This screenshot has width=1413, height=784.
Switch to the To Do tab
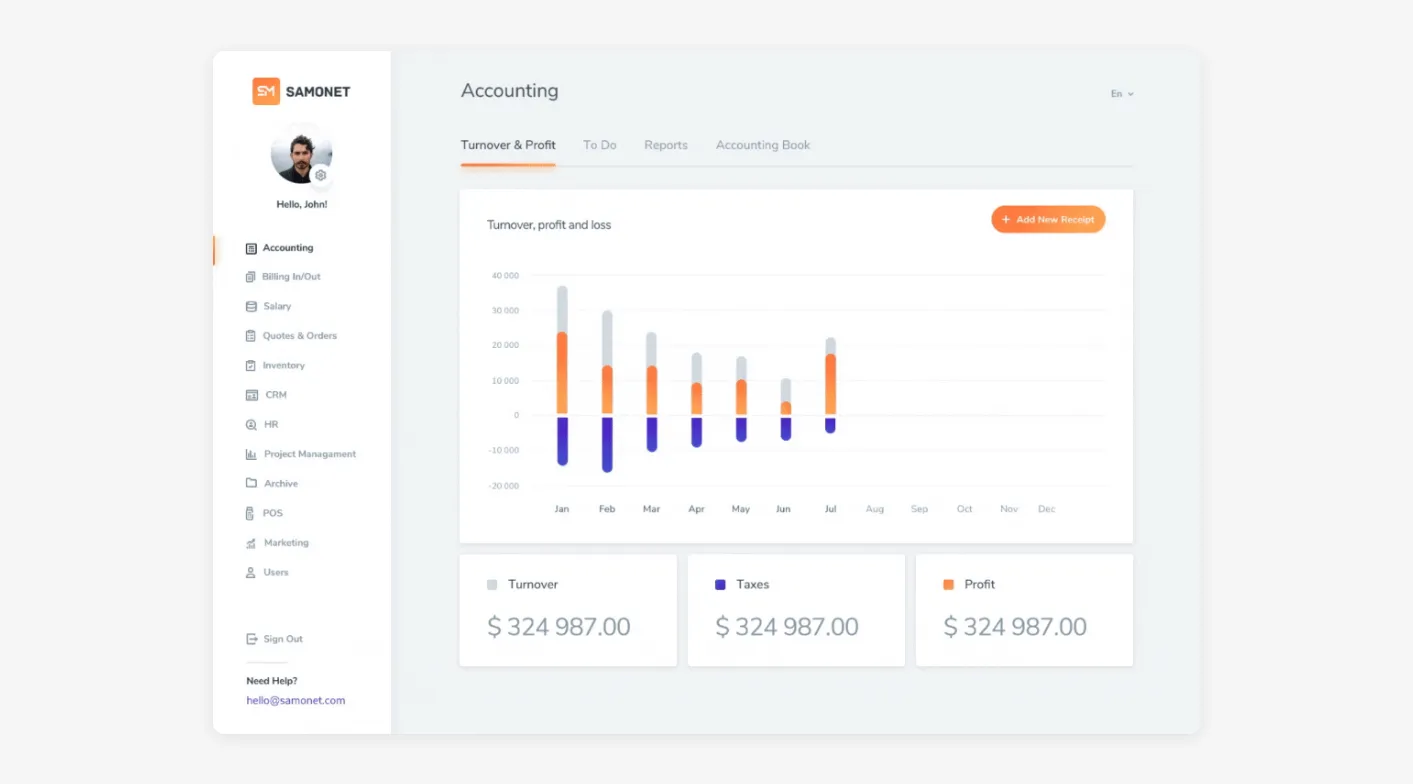[x=599, y=145]
